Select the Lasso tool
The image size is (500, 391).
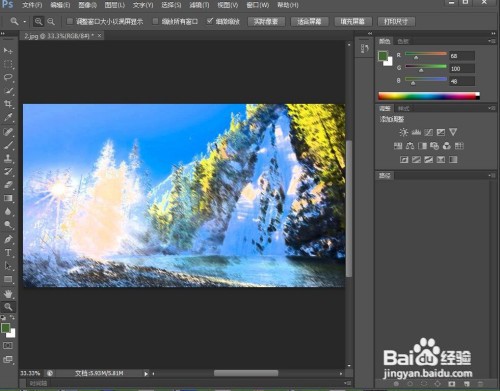[x=8, y=77]
